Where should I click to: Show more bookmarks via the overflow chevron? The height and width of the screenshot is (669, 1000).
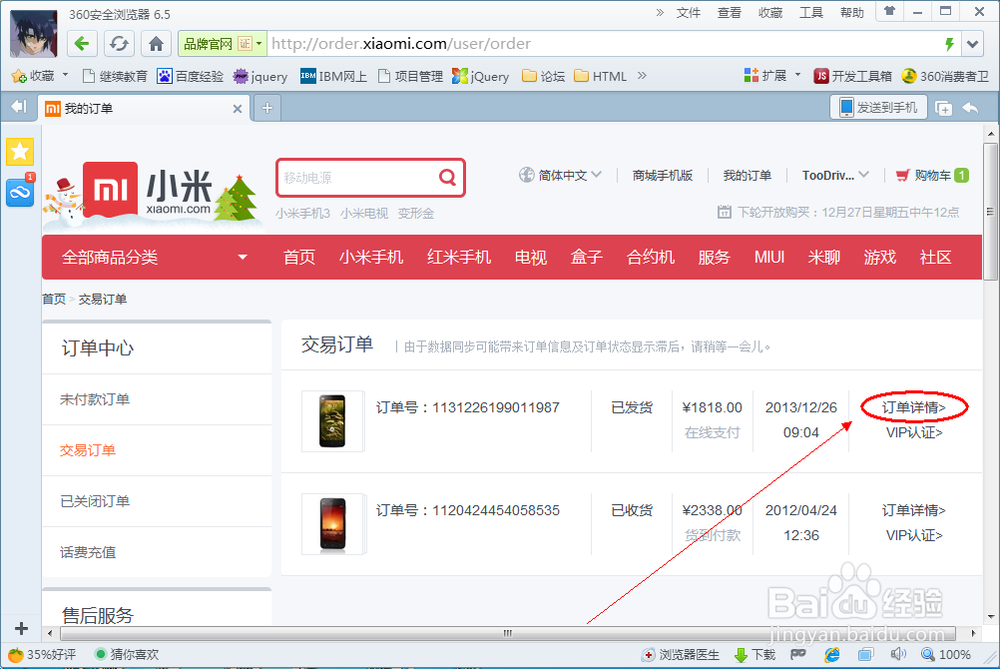tap(642, 76)
